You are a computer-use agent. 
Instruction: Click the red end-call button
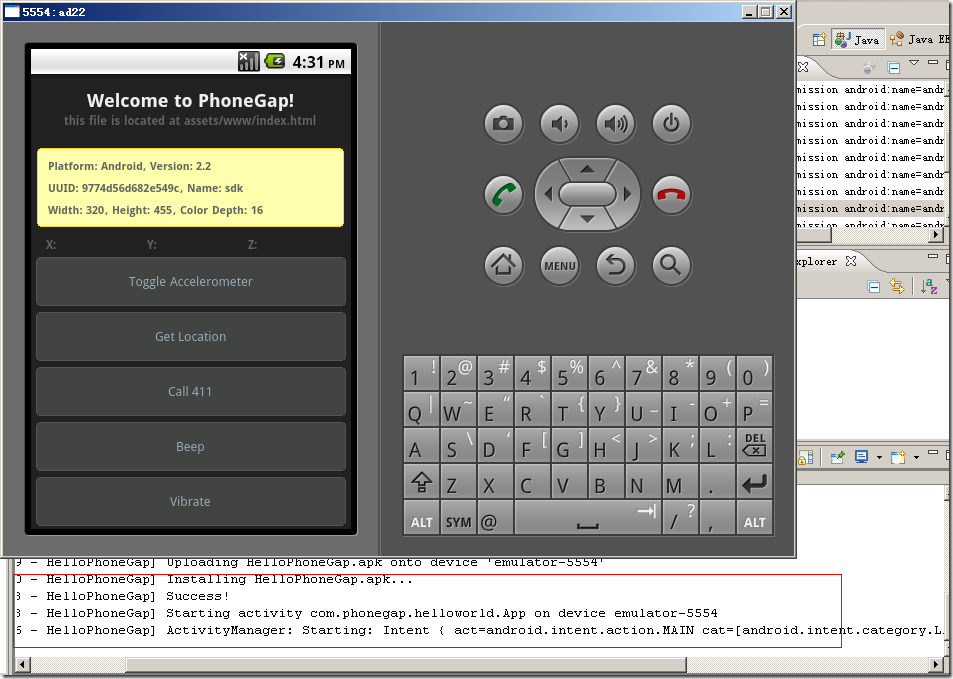point(671,195)
